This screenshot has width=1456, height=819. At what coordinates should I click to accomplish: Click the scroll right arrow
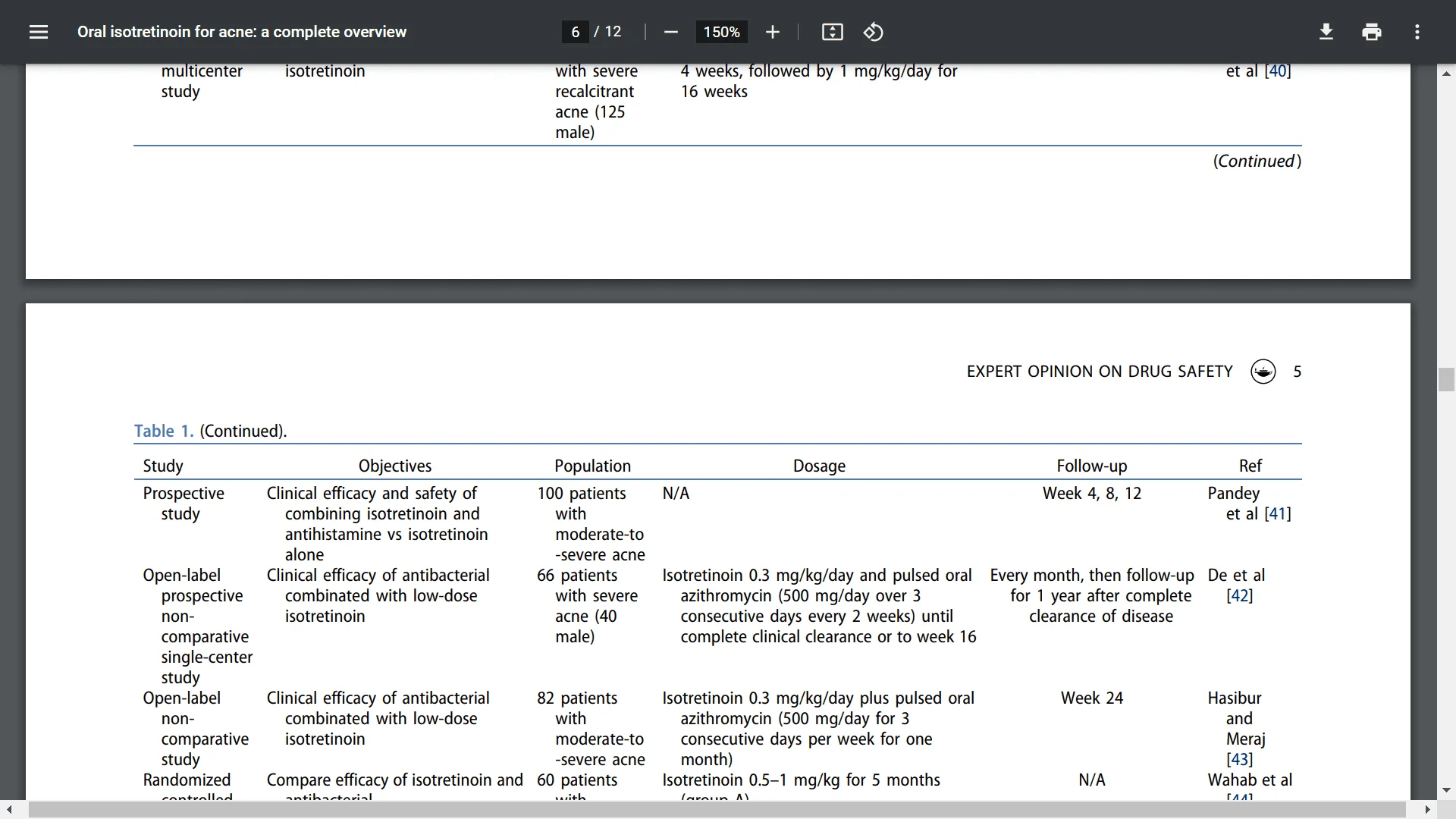pos(1427,810)
